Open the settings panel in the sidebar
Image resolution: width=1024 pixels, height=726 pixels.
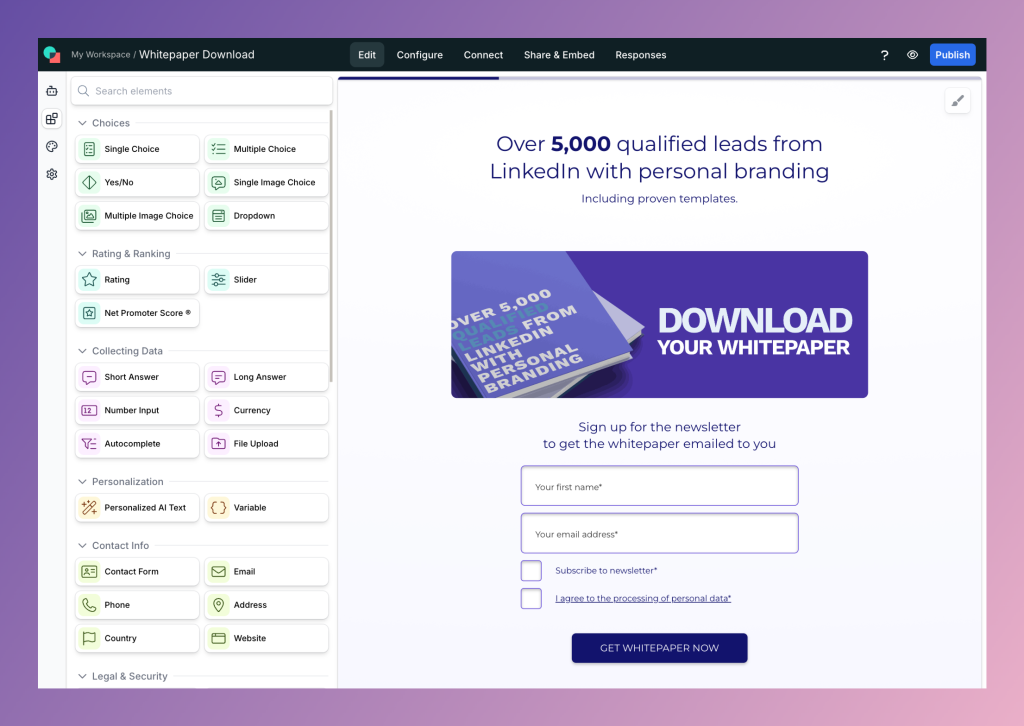click(51, 174)
